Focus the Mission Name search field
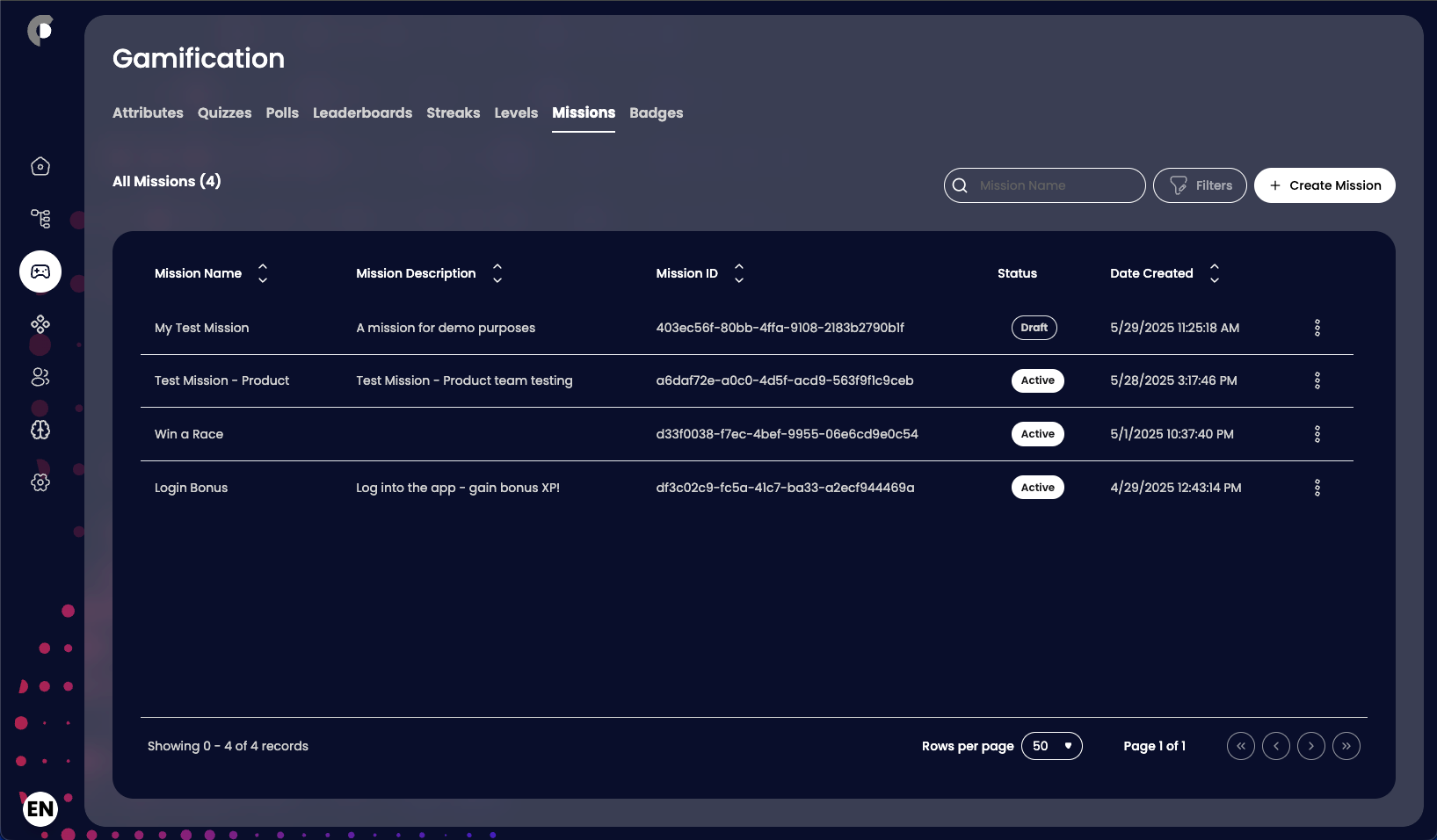Image resolution: width=1437 pixels, height=840 pixels. click(1055, 185)
